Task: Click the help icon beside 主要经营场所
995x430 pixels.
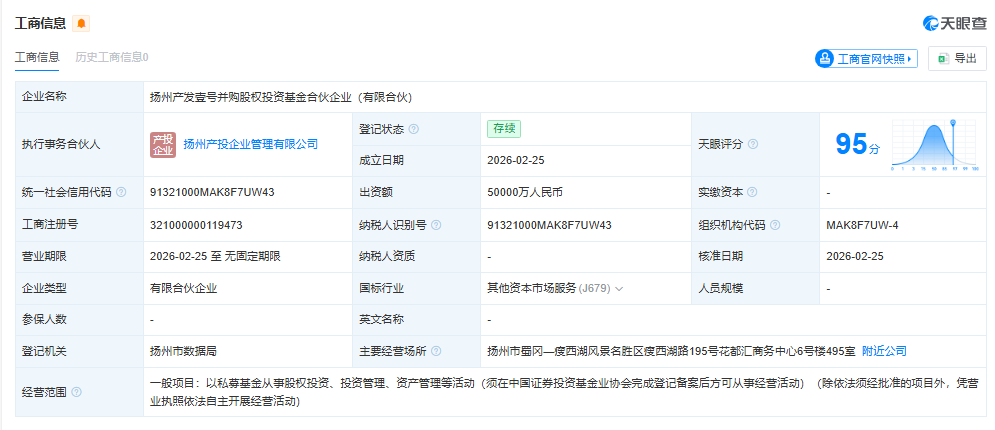Action: [x=435, y=351]
